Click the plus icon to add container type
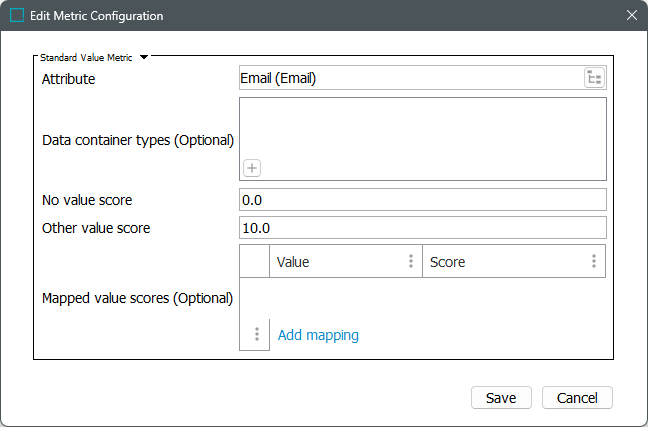Screen dimensions: 648x427 click(x=253, y=168)
